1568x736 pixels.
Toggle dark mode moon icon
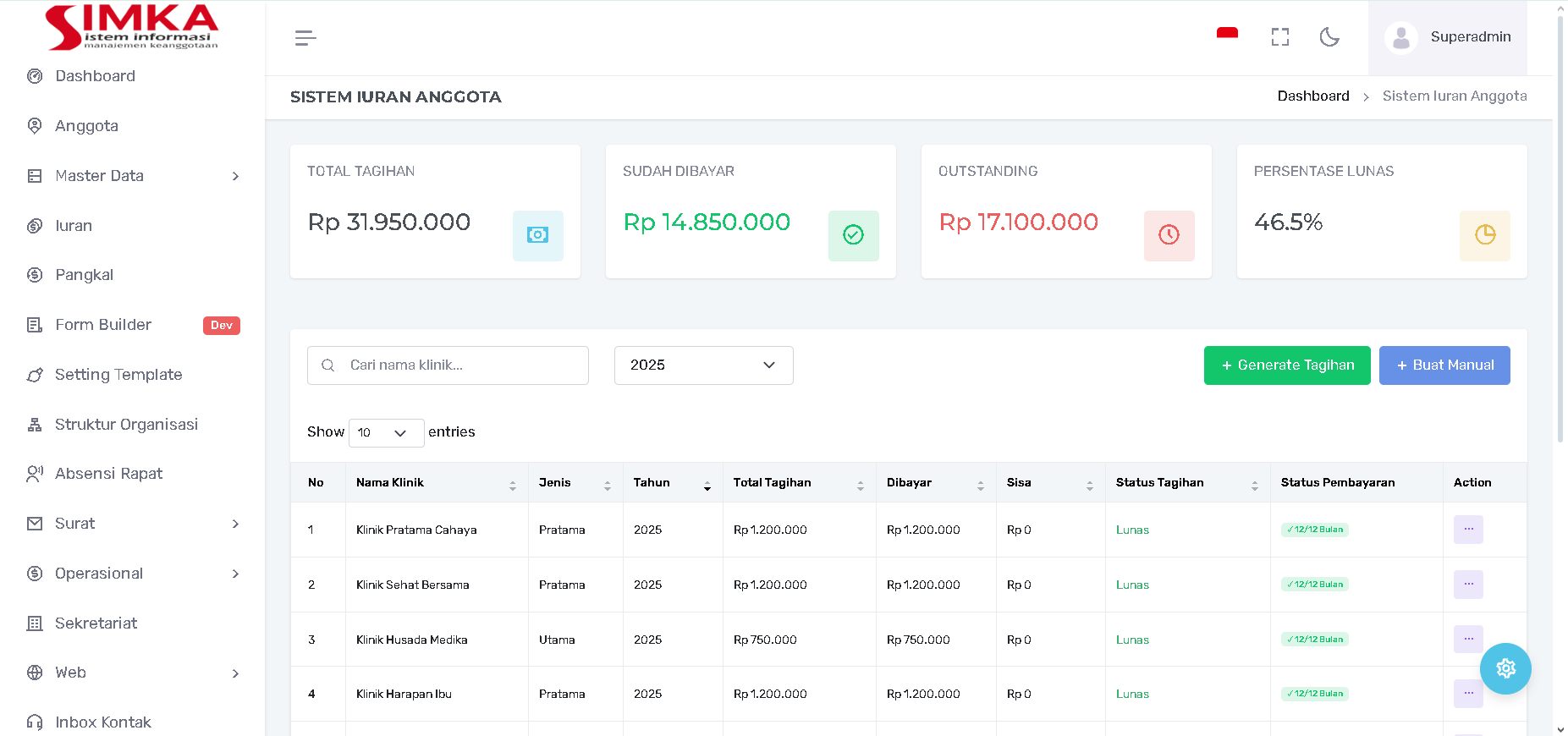1329,37
